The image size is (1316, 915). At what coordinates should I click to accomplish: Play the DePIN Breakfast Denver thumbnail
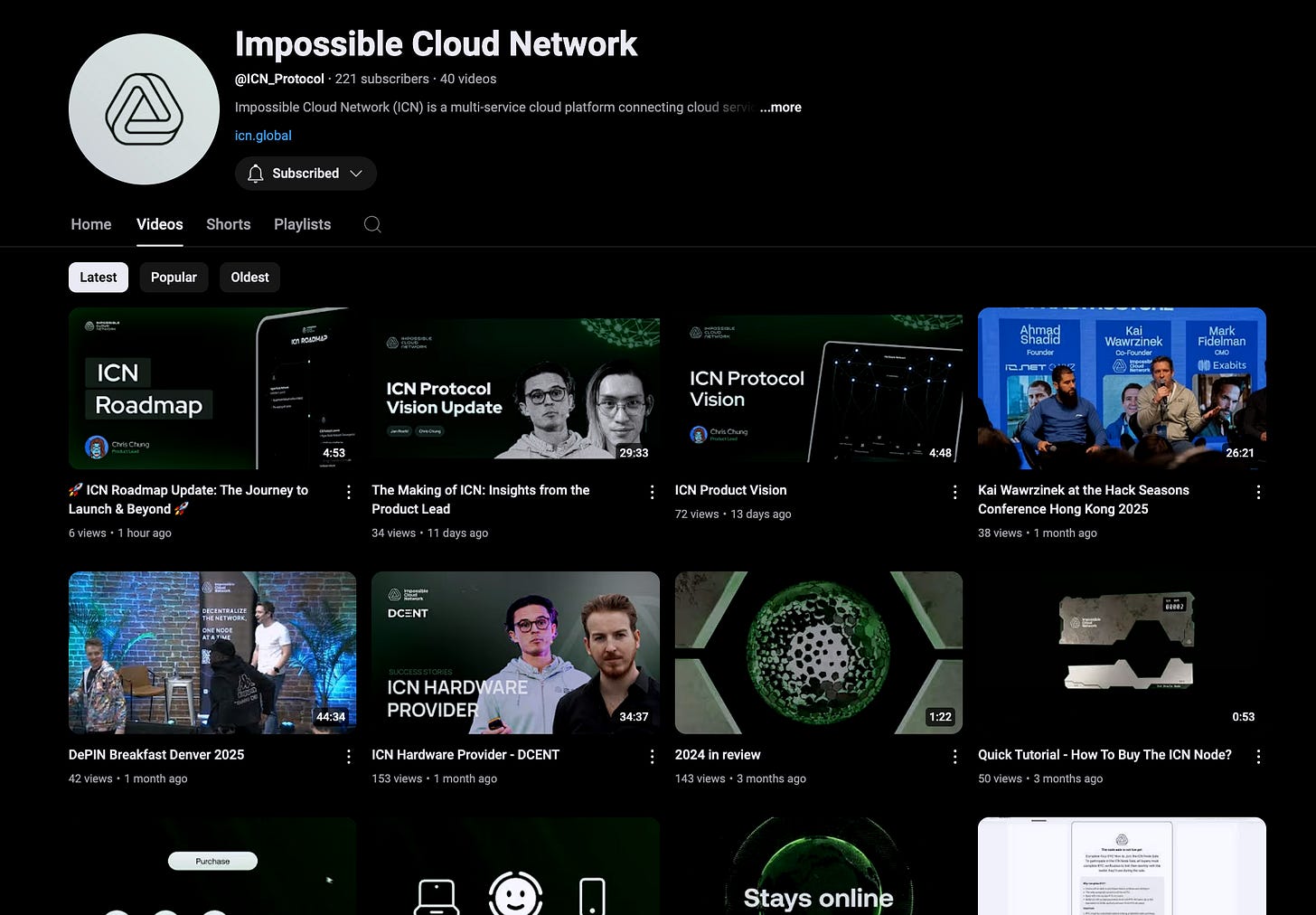point(212,653)
